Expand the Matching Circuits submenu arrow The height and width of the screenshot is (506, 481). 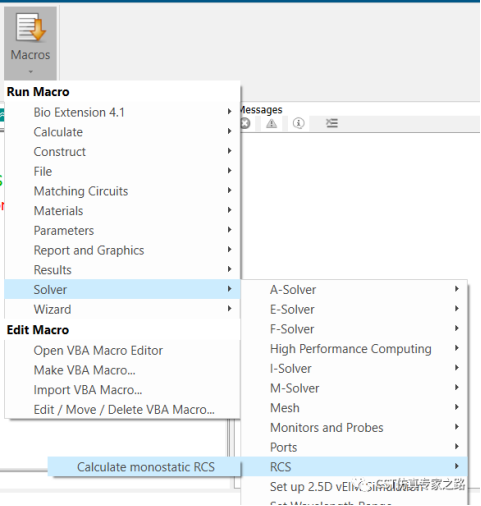tap(230, 190)
